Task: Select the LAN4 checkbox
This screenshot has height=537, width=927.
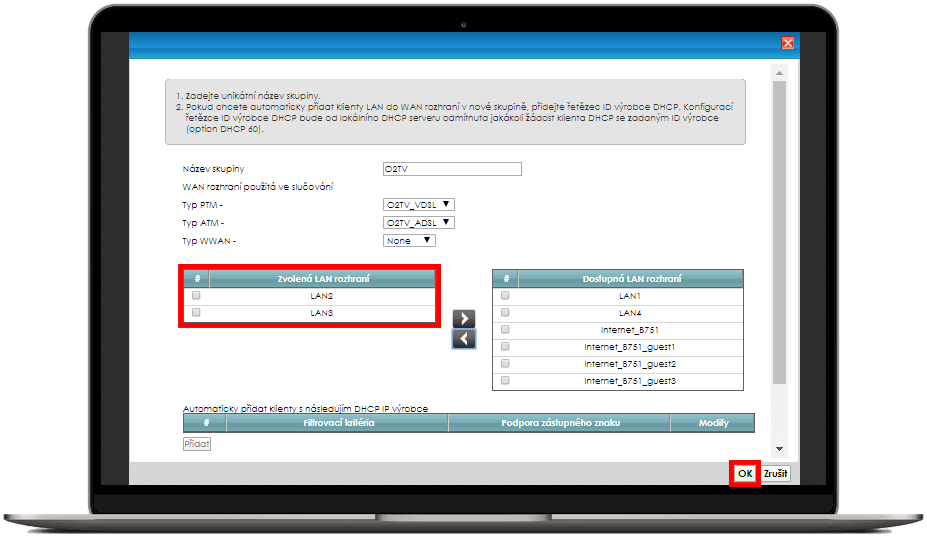Action: tap(505, 313)
